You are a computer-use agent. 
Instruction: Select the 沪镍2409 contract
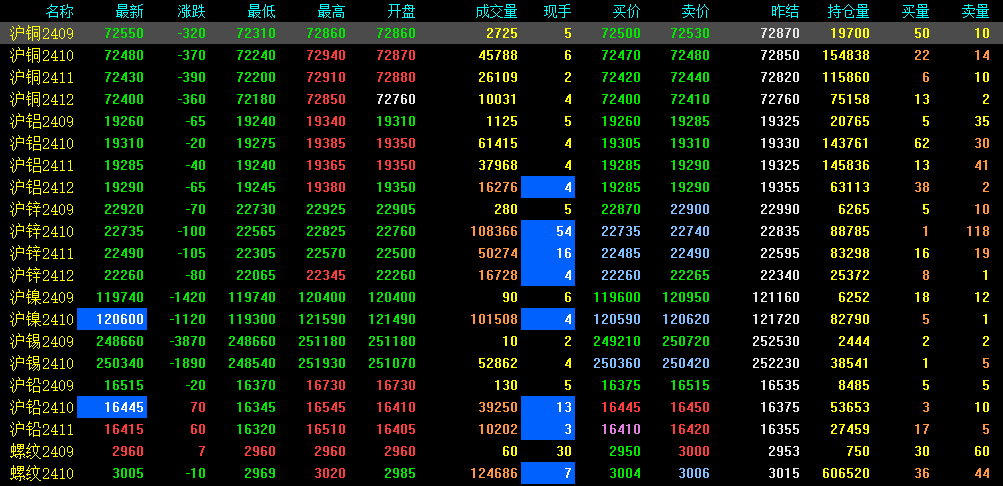pos(42,297)
